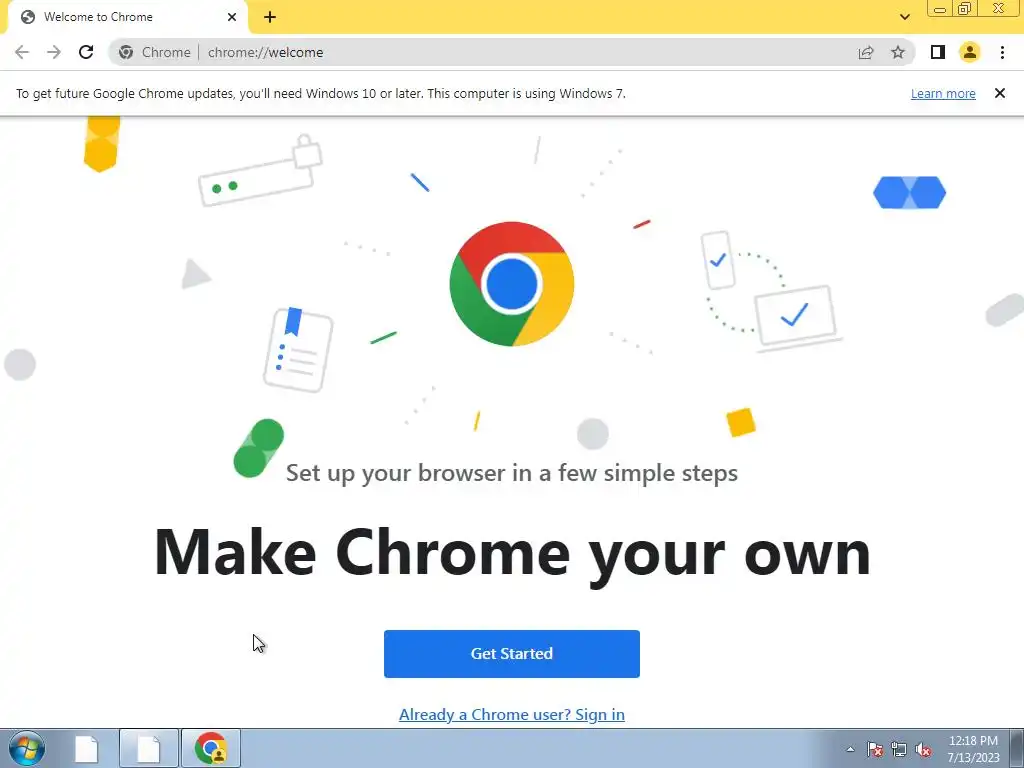Dismiss the Windows 7 update infobar
This screenshot has height=768, width=1024.
[x=1000, y=93]
